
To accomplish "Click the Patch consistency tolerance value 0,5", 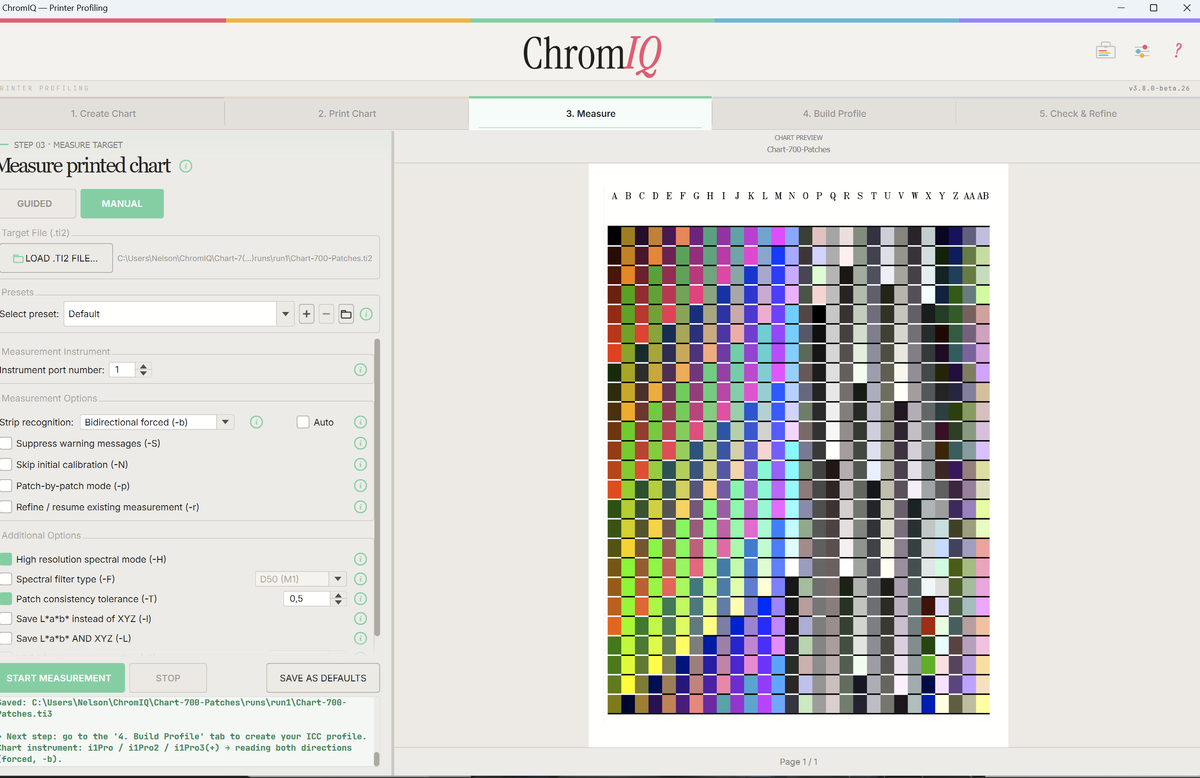I will click(307, 599).
